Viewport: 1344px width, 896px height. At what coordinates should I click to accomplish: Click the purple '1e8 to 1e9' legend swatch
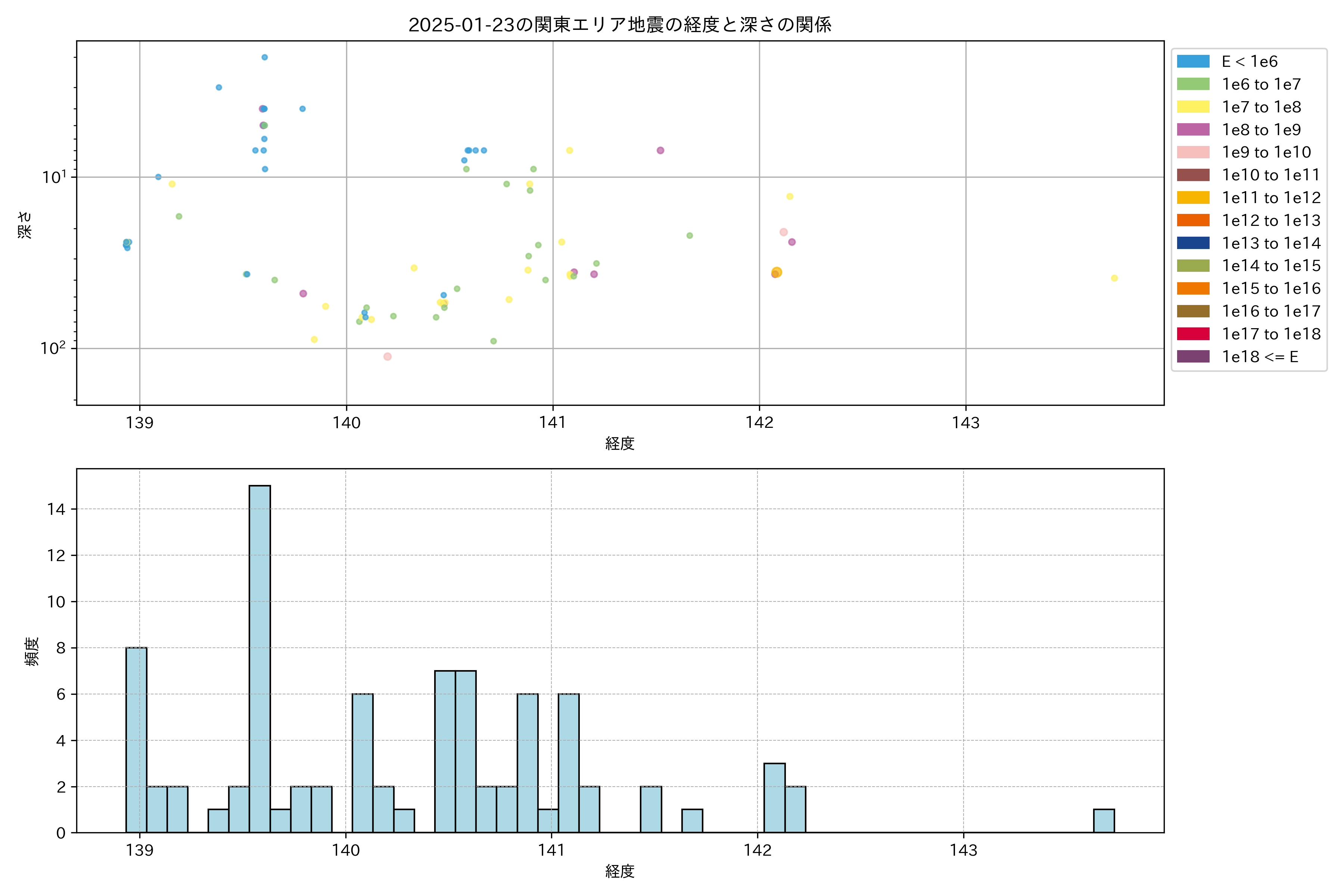pyautogui.click(x=1192, y=130)
